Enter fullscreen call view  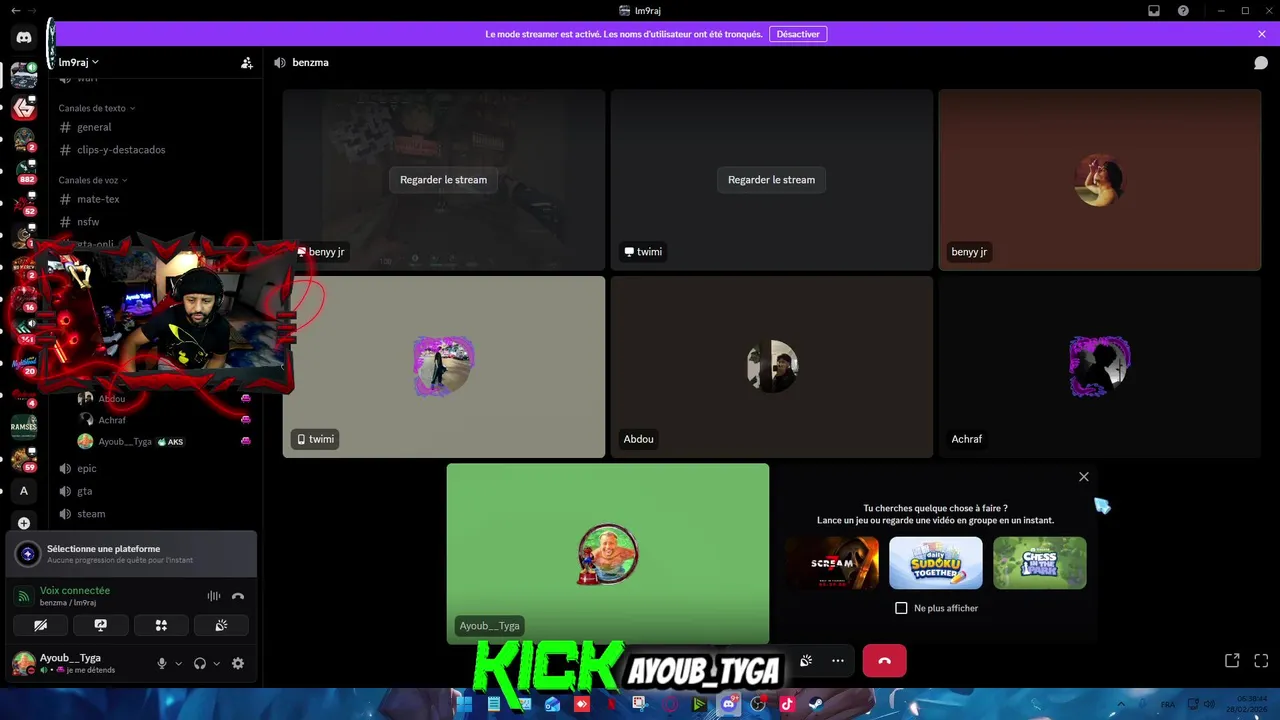click(1261, 661)
